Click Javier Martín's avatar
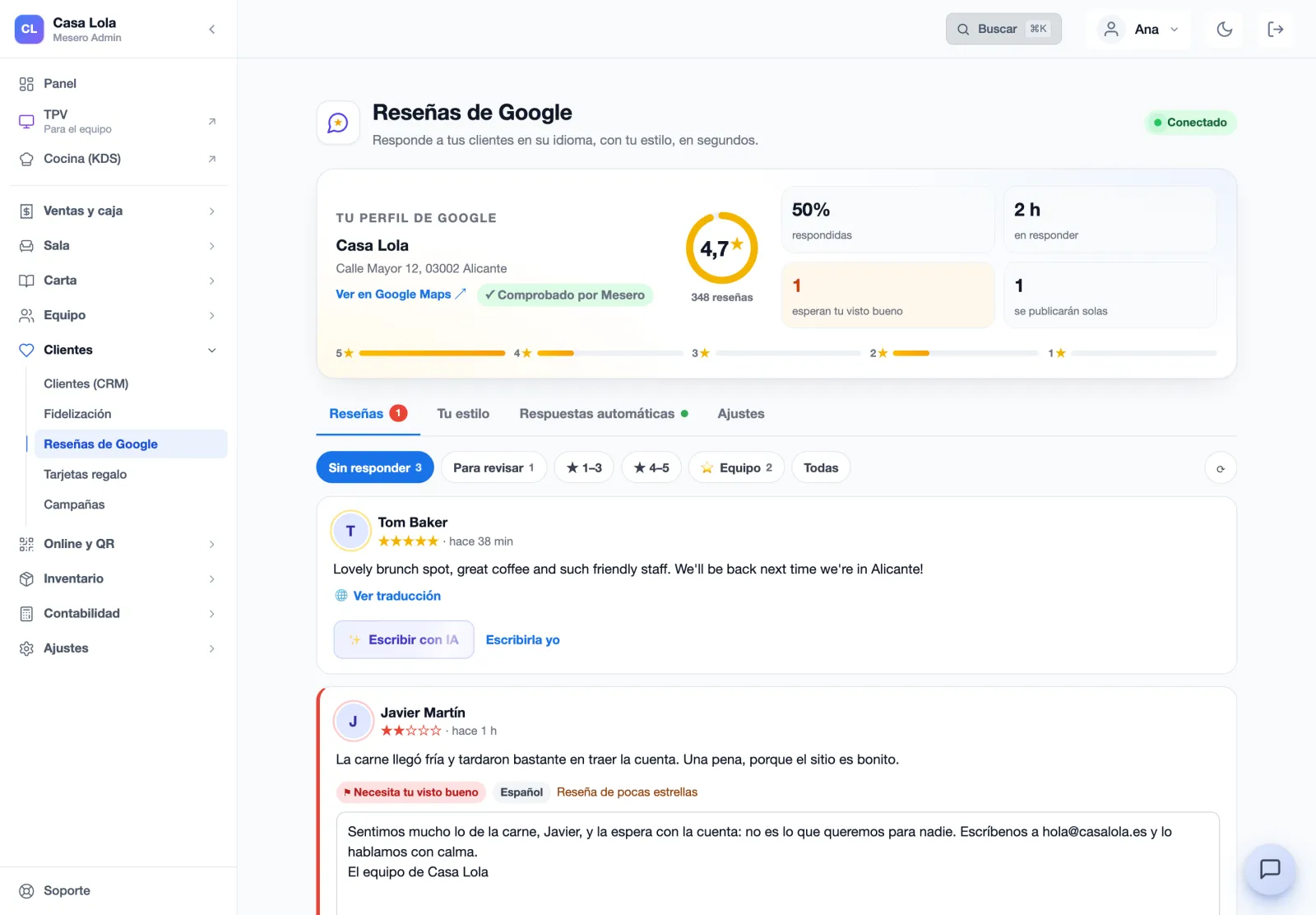The width and height of the screenshot is (1316, 915). coord(353,722)
